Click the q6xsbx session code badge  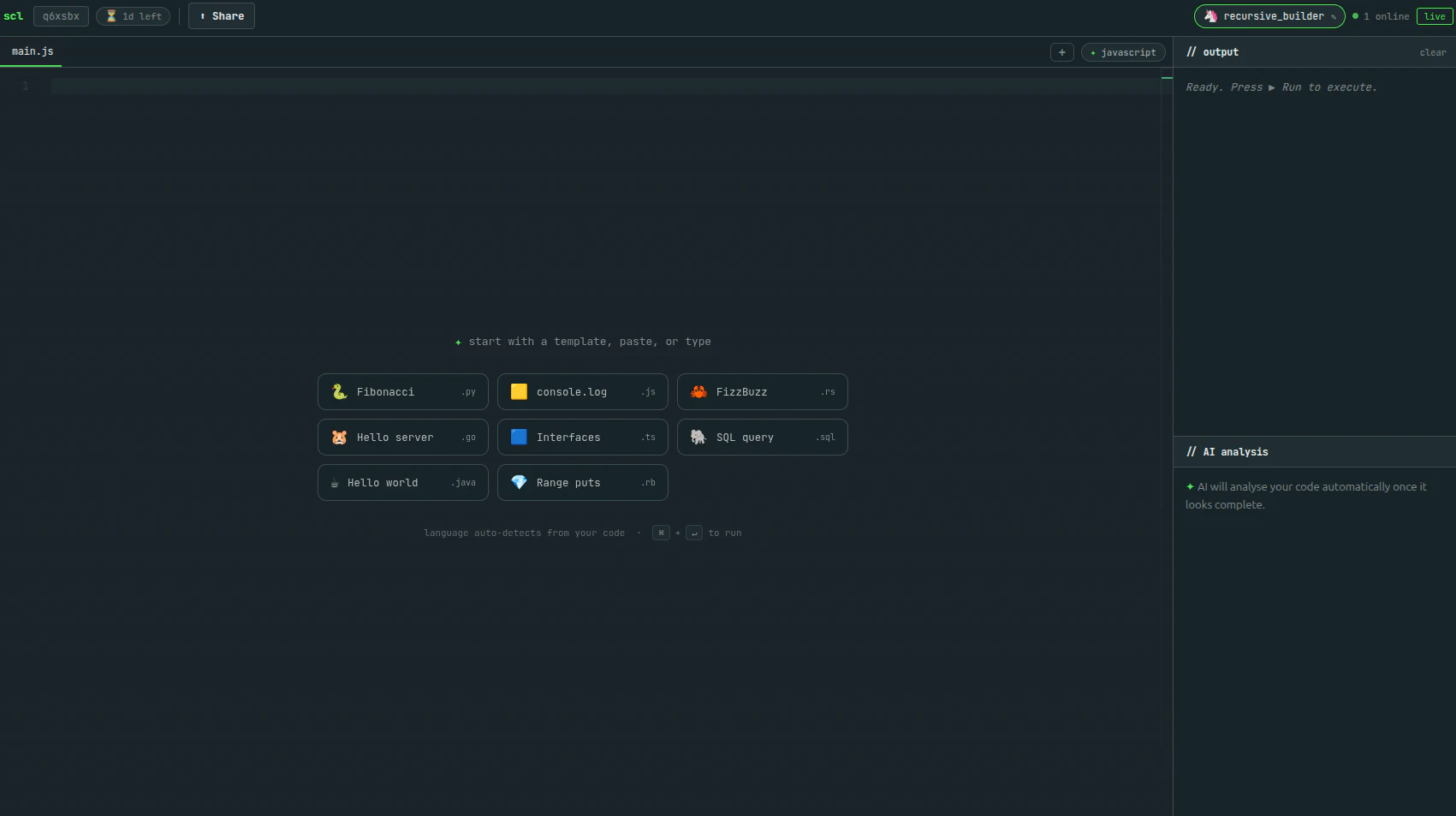[x=61, y=16]
